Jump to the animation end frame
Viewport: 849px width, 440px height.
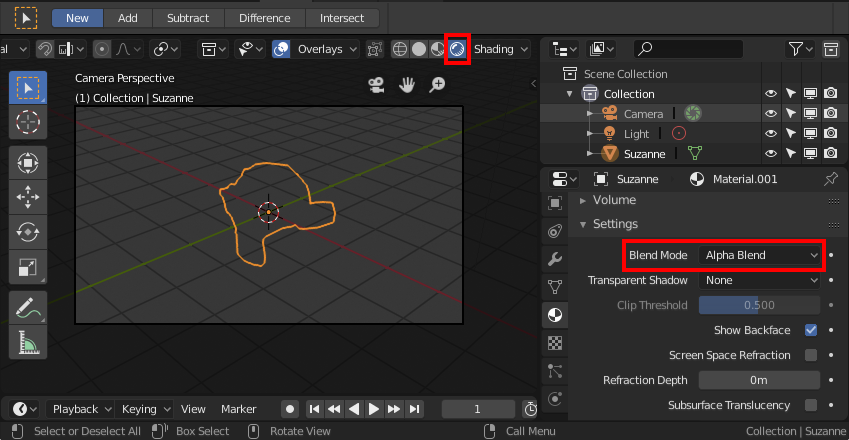coord(414,409)
